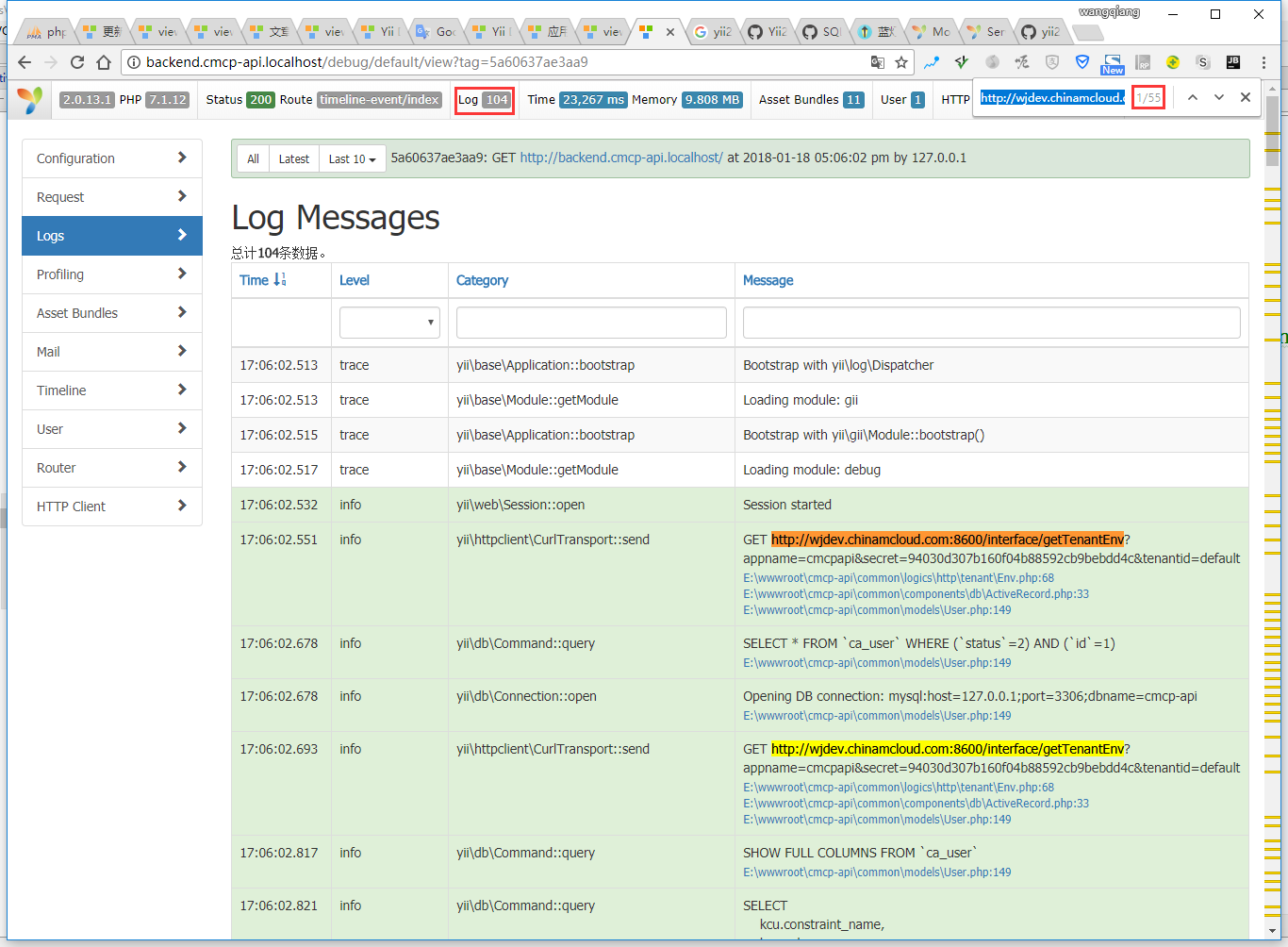The image size is (1288, 947).
Task: Expand the Last 10 requests dropdown
Action: 352,159
